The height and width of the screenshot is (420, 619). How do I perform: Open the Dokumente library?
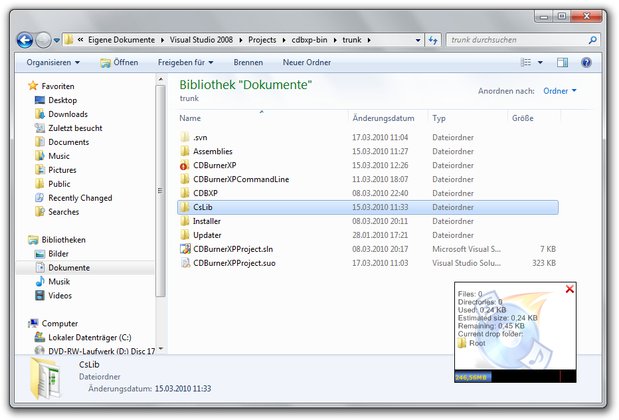pyautogui.click(x=63, y=268)
